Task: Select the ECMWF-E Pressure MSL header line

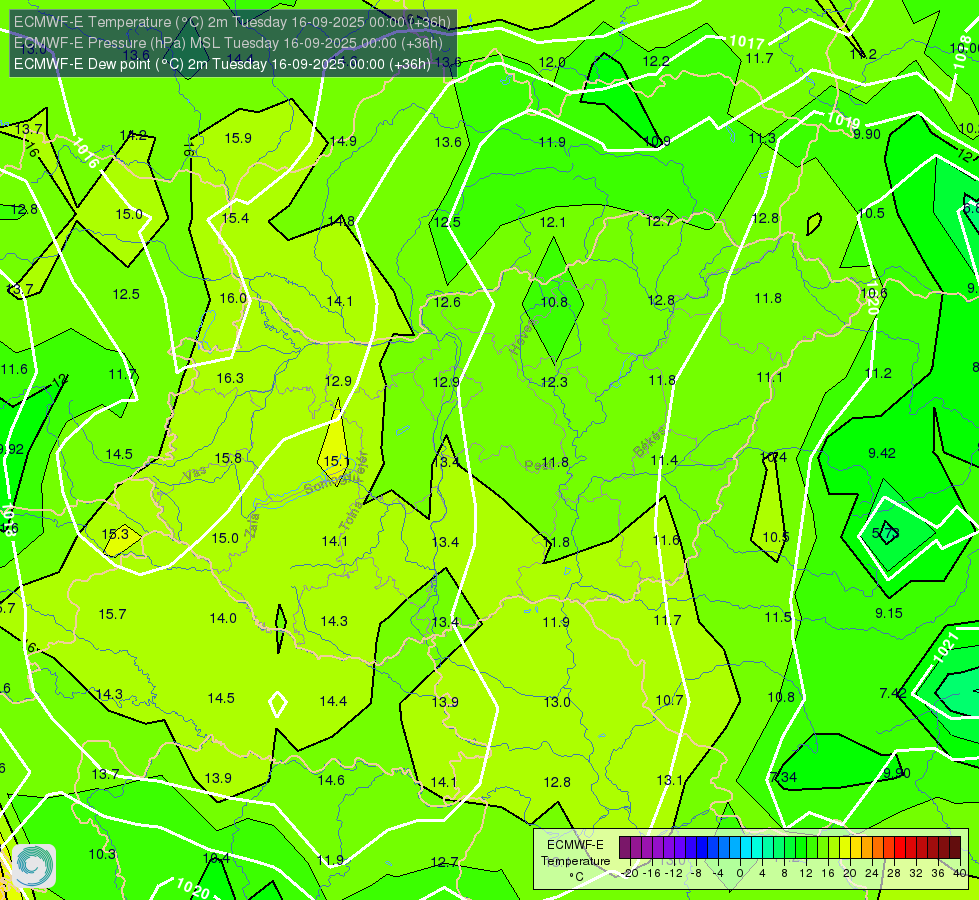Action: (x=229, y=43)
